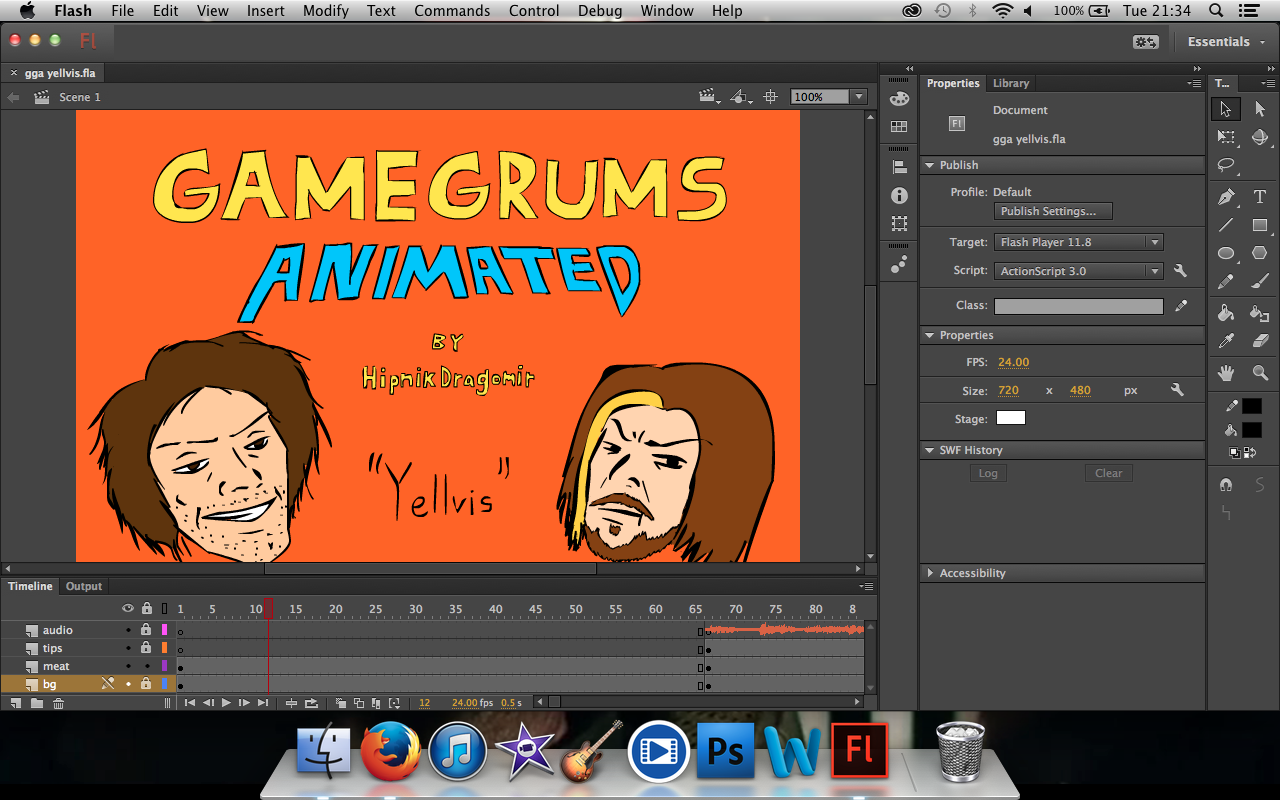Image resolution: width=1280 pixels, height=800 pixels.
Task: Toggle the meat layer lock dot
Action: 146,666
